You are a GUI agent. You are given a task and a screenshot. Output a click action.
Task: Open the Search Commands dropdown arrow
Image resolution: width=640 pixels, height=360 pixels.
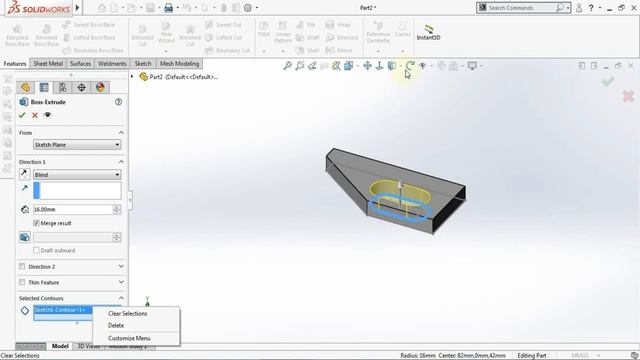click(568, 8)
